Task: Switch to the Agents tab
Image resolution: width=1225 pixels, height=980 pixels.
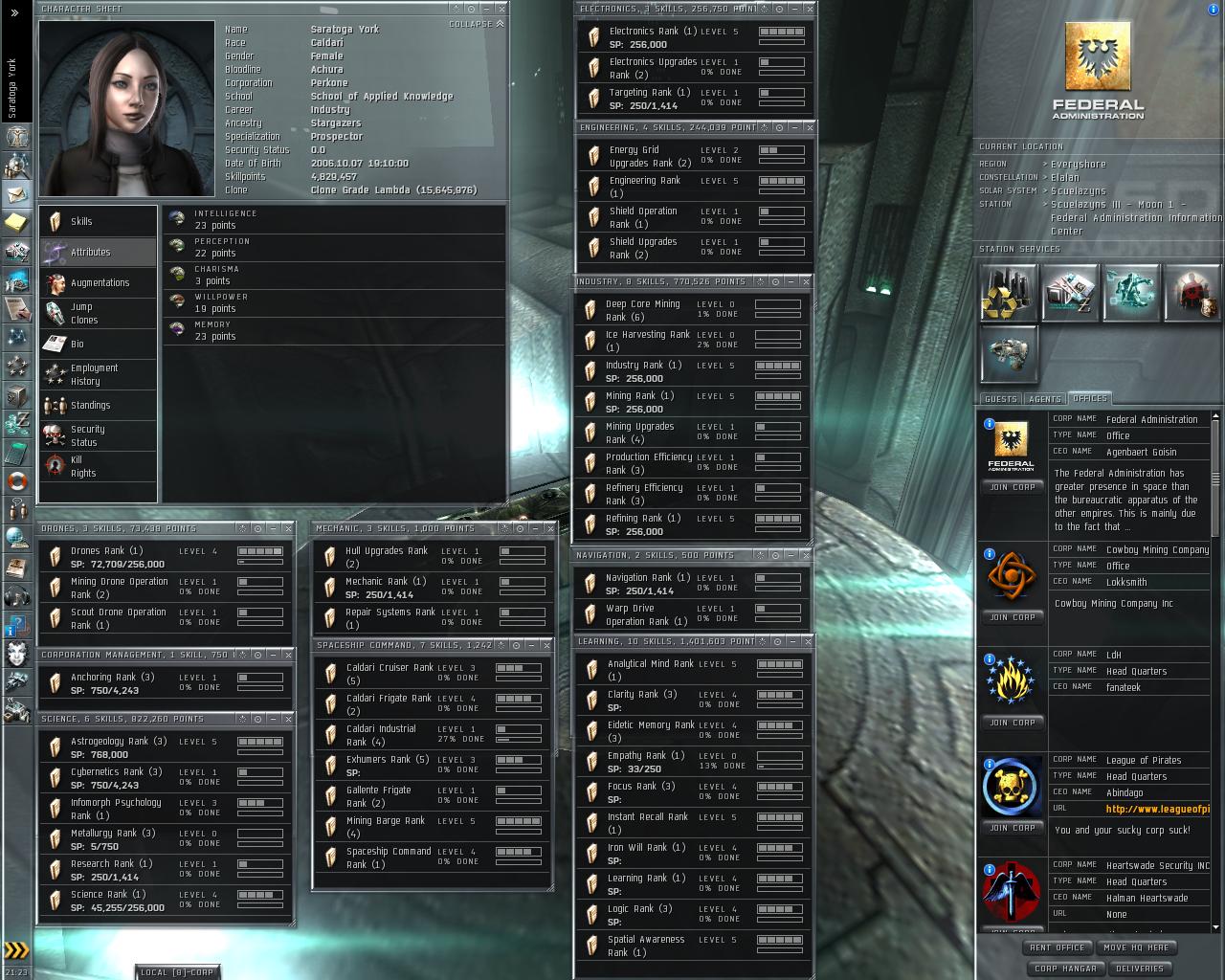Action: tap(1044, 399)
